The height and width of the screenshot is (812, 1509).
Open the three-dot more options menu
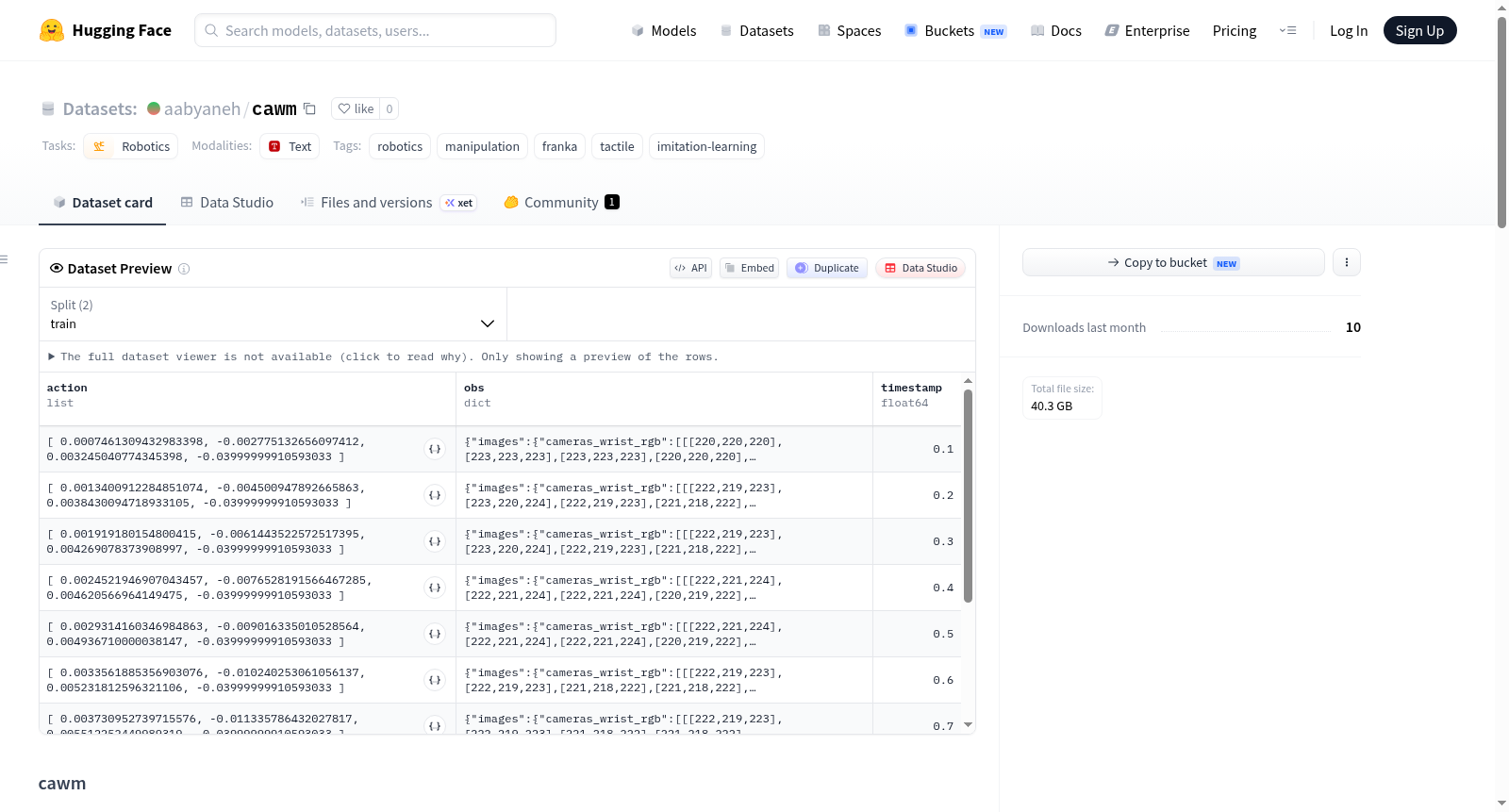(1347, 262)
